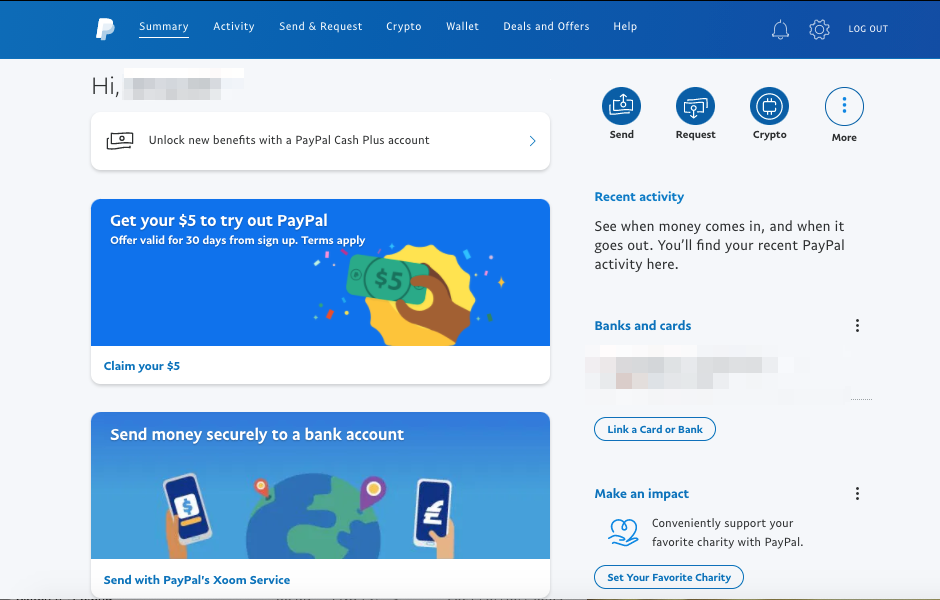
Task: Click the Link a Card or Bank button
Action: (655, 429)
